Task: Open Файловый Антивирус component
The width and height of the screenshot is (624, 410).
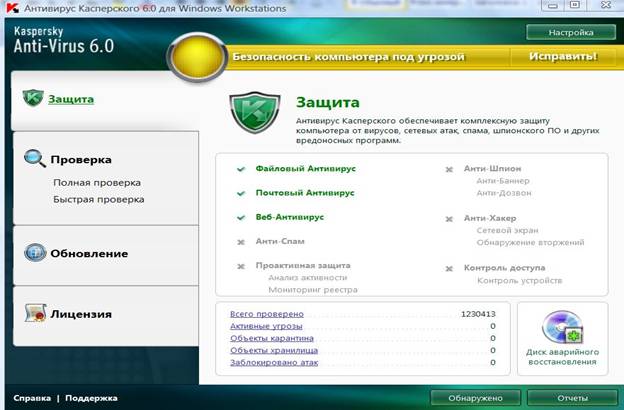Action: click(306, 169)
